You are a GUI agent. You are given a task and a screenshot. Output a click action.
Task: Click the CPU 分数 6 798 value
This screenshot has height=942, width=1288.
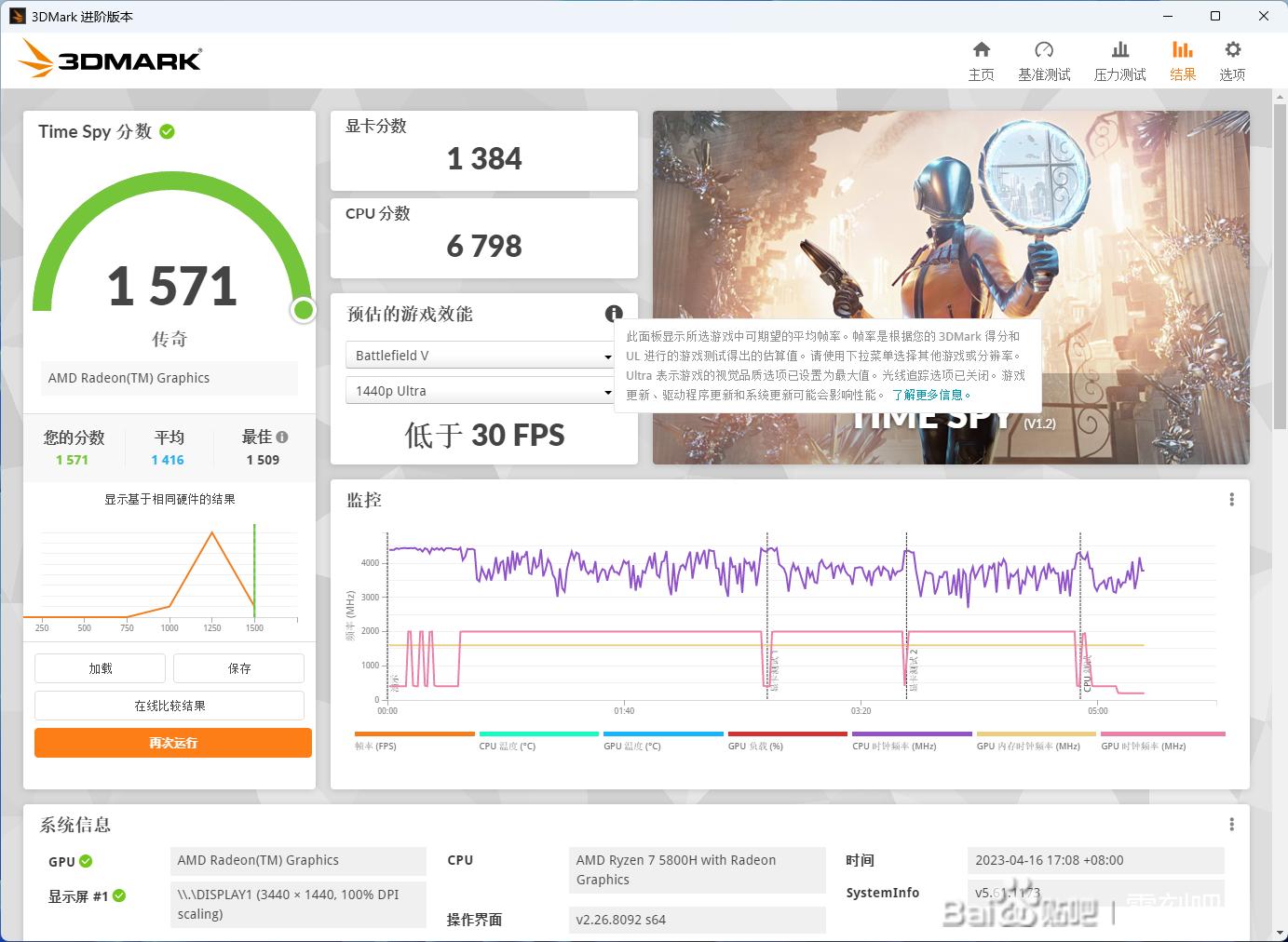484,247
